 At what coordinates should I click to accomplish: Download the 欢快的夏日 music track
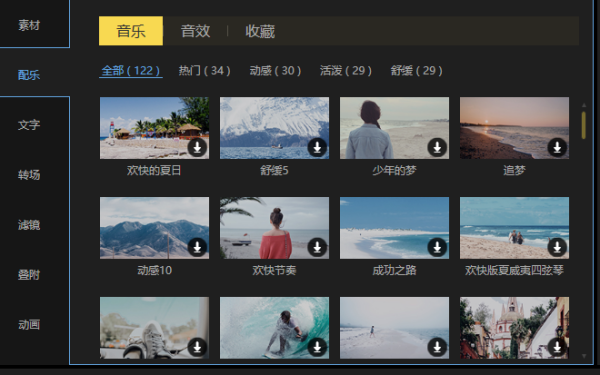(197, 147)
